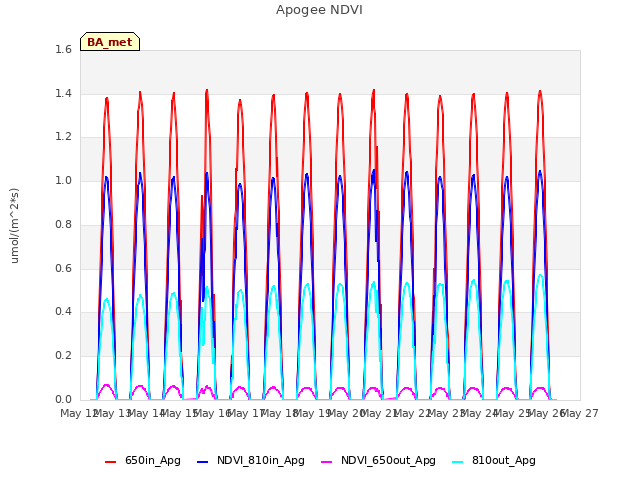The height and width of the screenshot is (480, 640).
Task: Toggle the 810out_Apg legend entry
Action: coord(494,461)
